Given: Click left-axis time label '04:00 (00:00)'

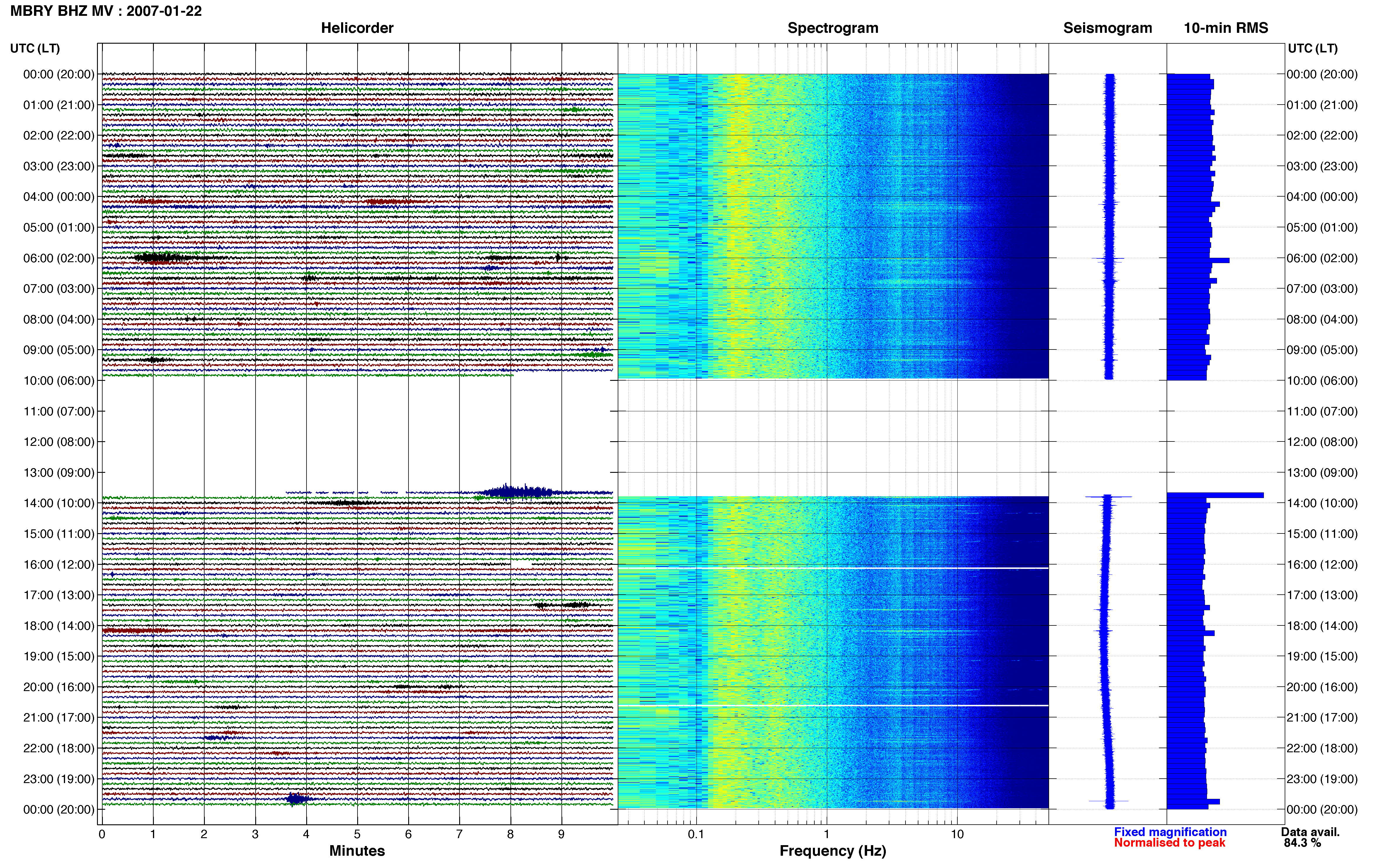Looking at the screenshot, I should pyautogui.click(x=59, y=197).
